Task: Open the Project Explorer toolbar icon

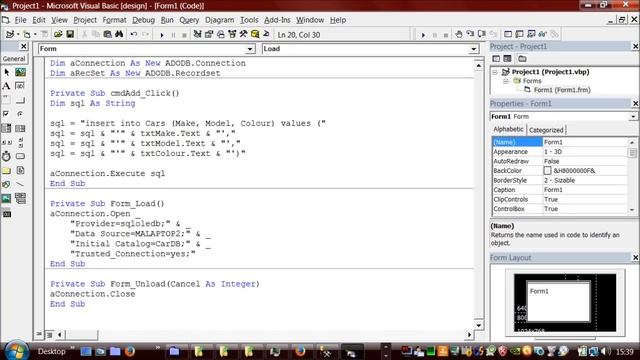Action: (x=198, y=34)
